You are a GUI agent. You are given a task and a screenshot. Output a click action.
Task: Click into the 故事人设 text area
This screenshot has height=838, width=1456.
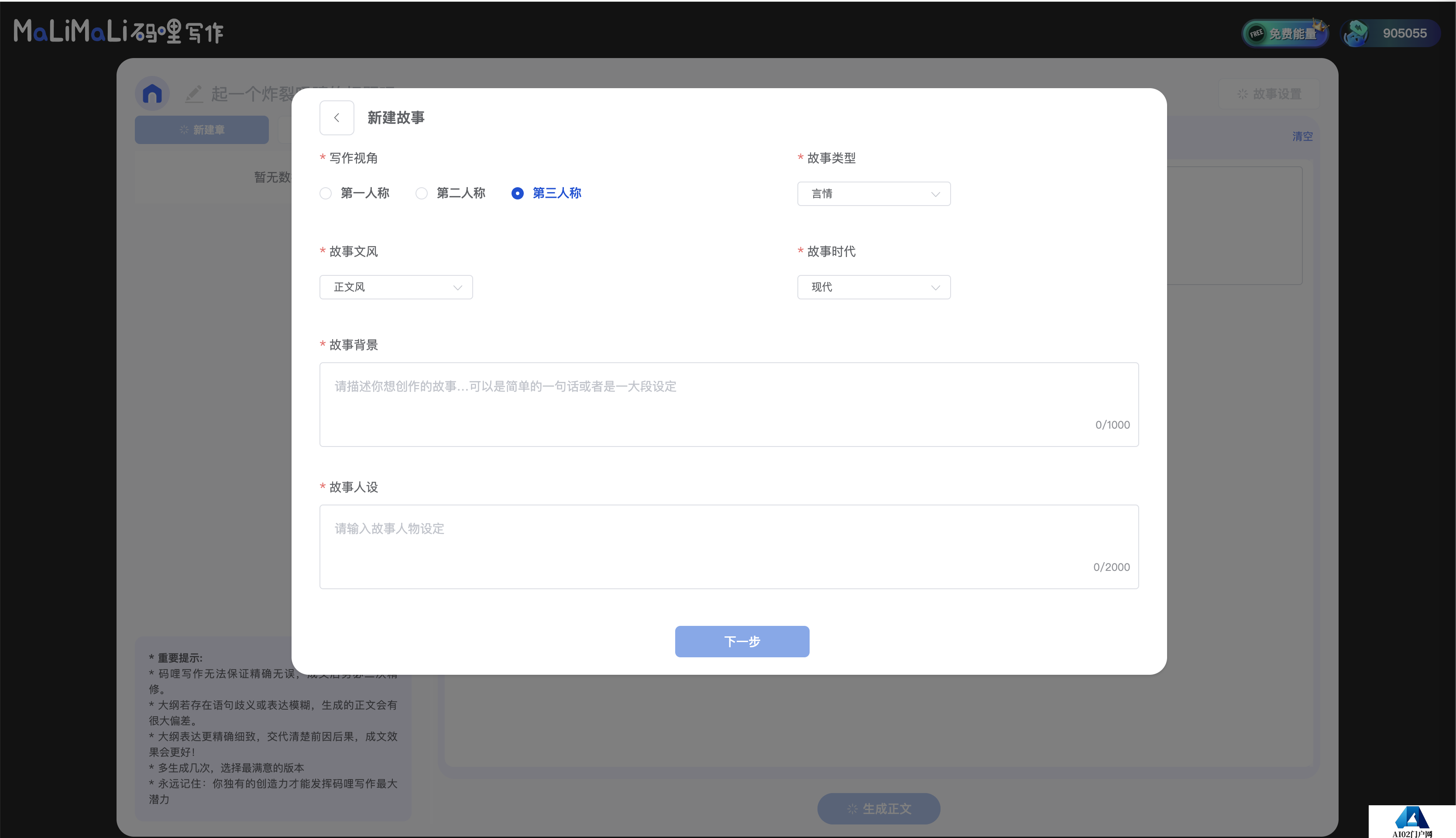click(728, 547)
